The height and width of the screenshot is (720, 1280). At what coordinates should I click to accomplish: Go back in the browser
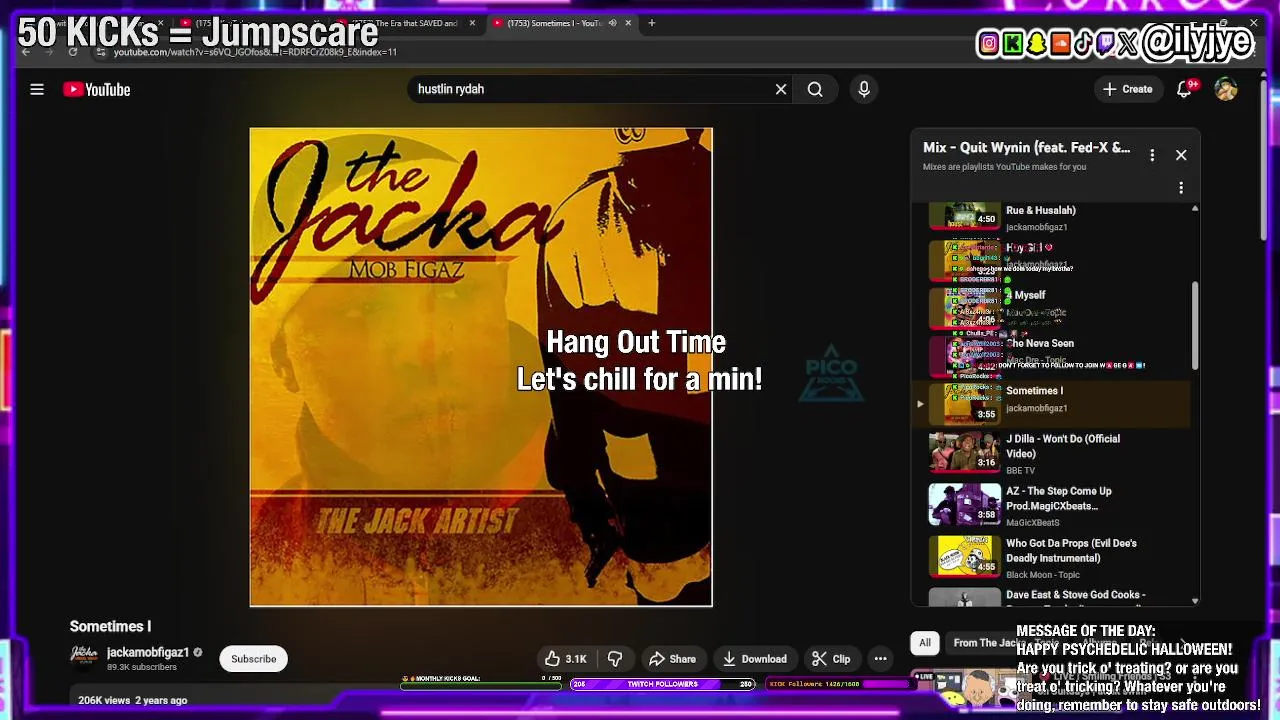tap(25, 52)
